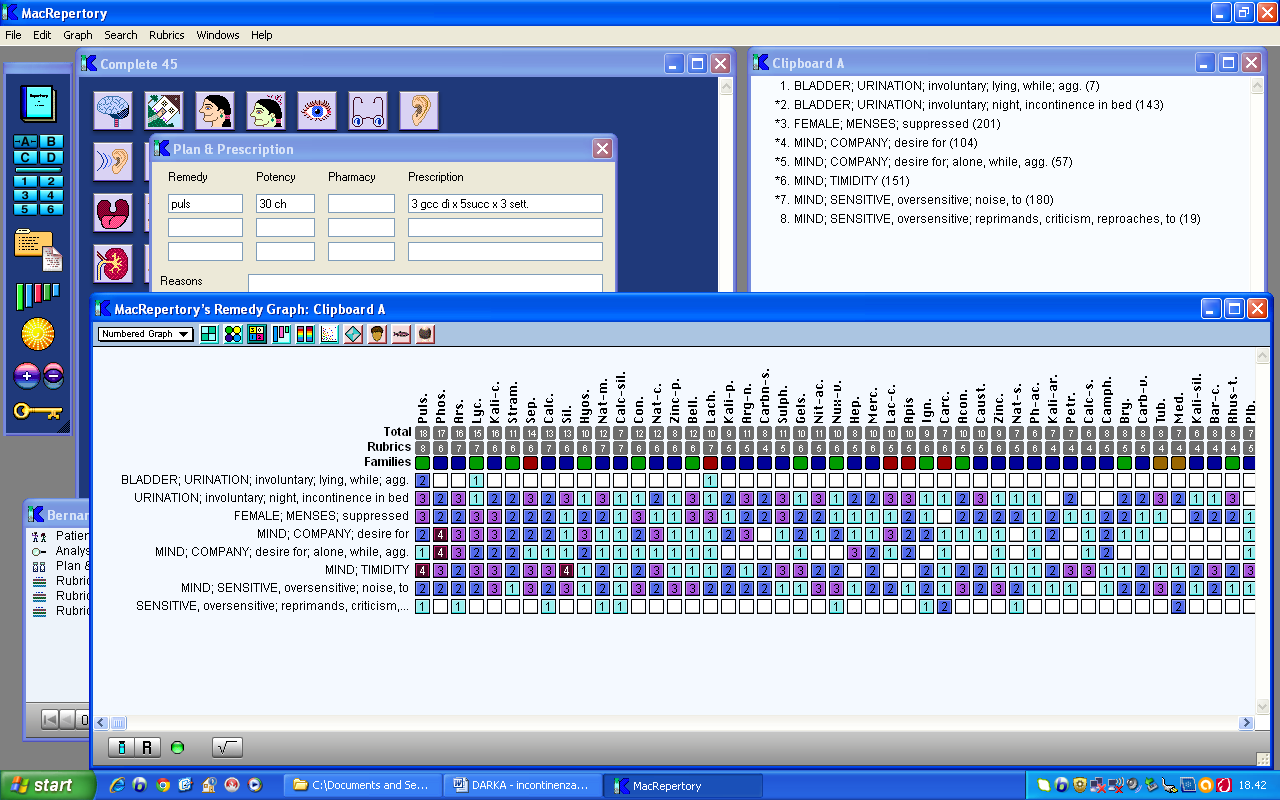Click the repertory book icon in the palette
Image resolution: width=1280 pixels, height=800 pixels.
tap(38, 104)
